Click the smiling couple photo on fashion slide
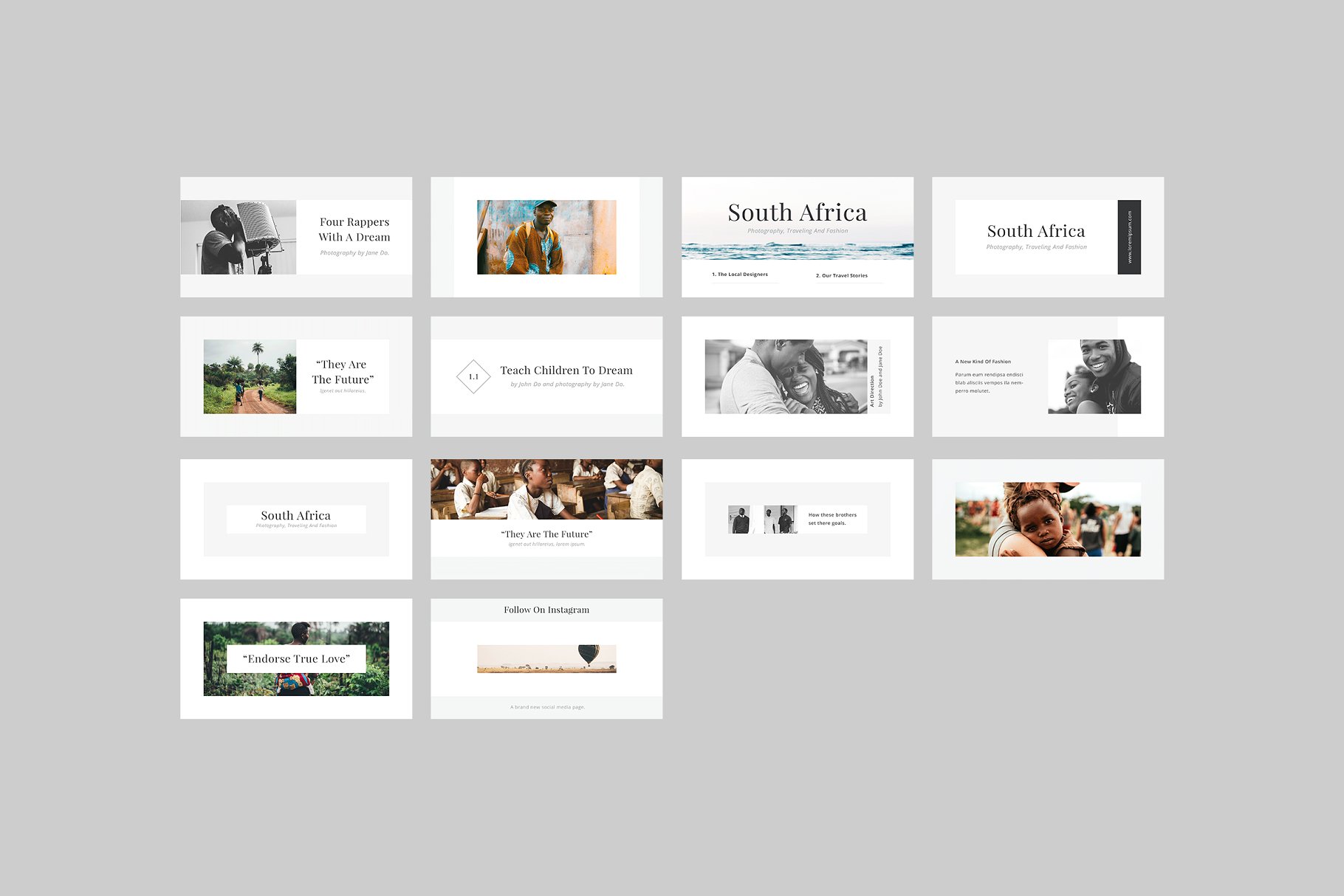The image size is (1344, 896). coord(1094,376)
